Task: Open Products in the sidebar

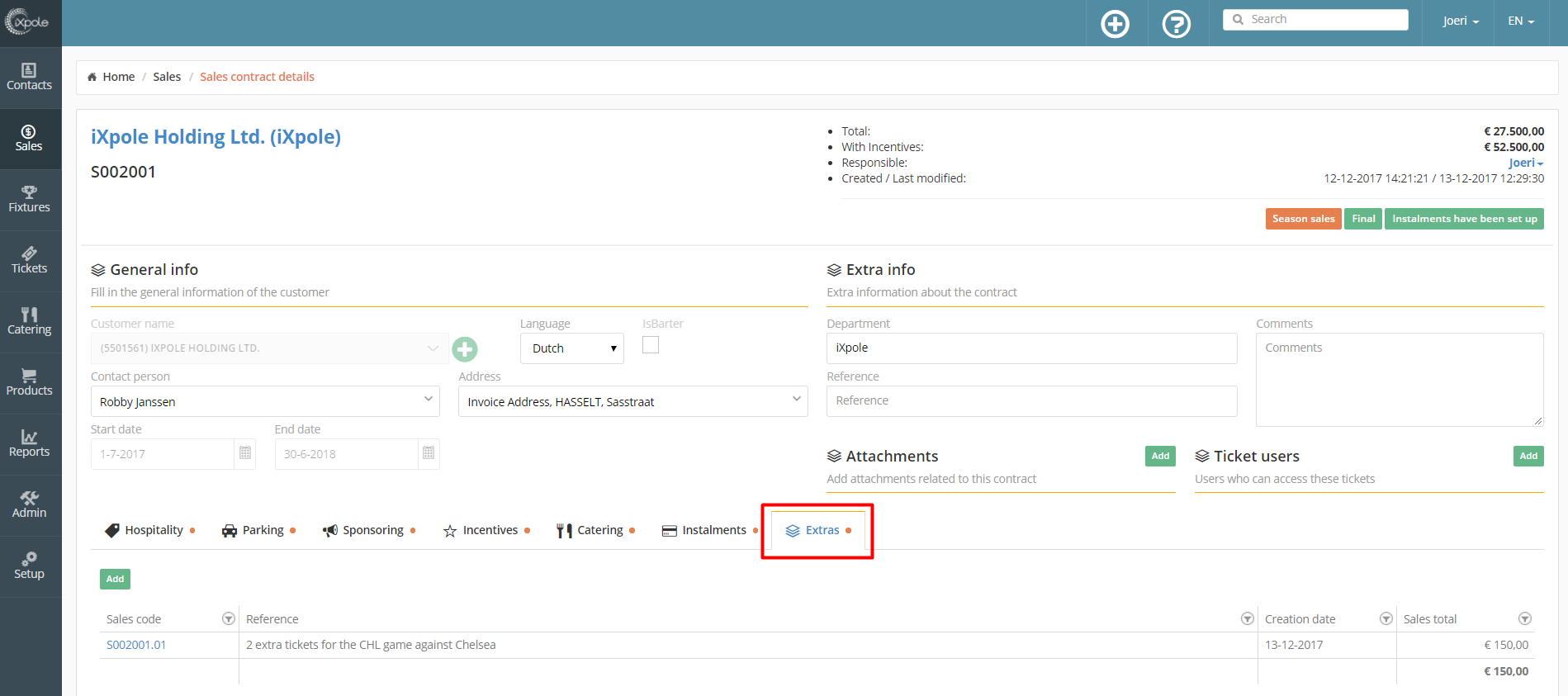Action: click(x=30, y=383)
